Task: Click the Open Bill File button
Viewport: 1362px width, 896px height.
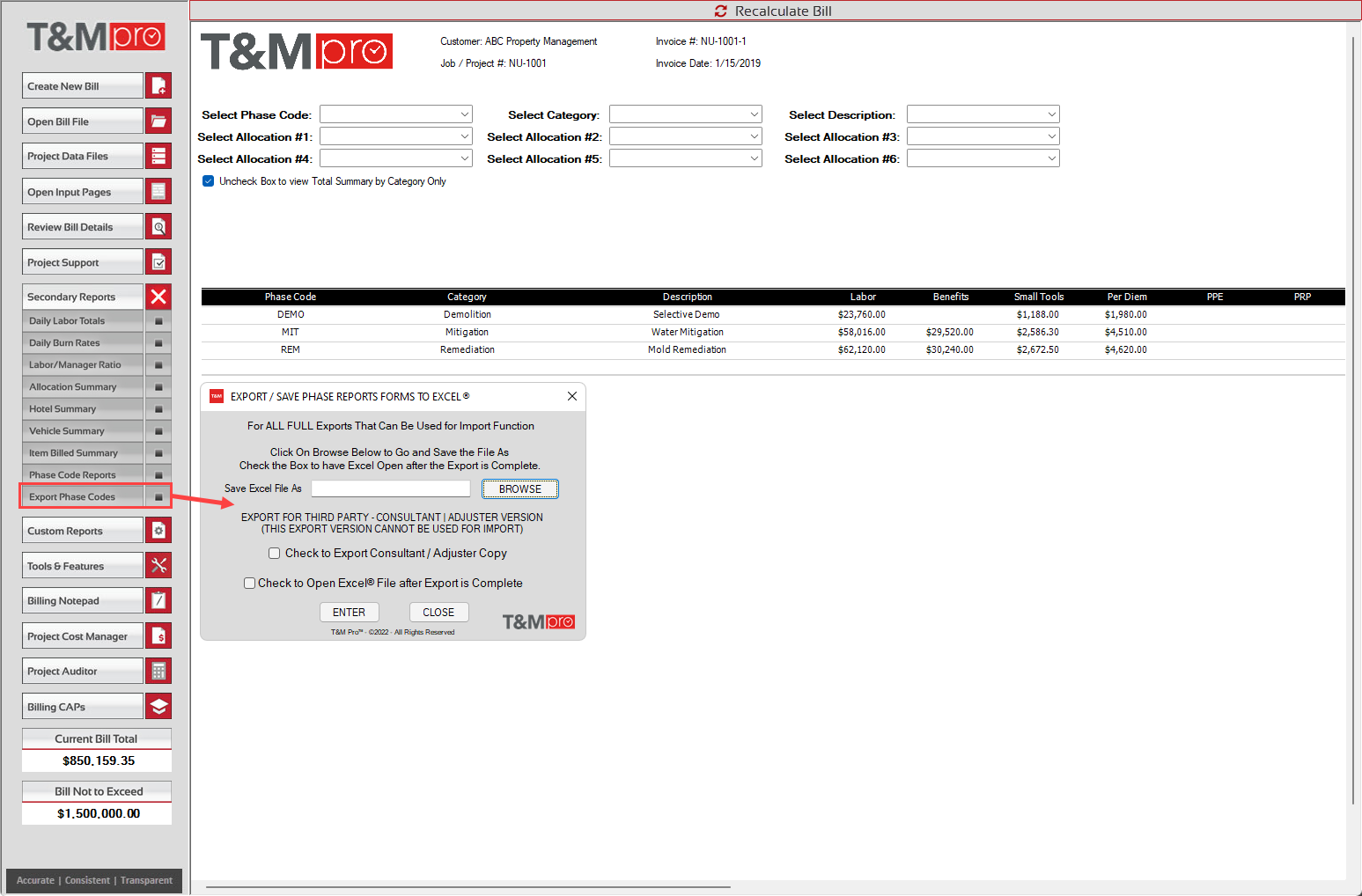Action: pyautogui.click(x=83, y=121)
